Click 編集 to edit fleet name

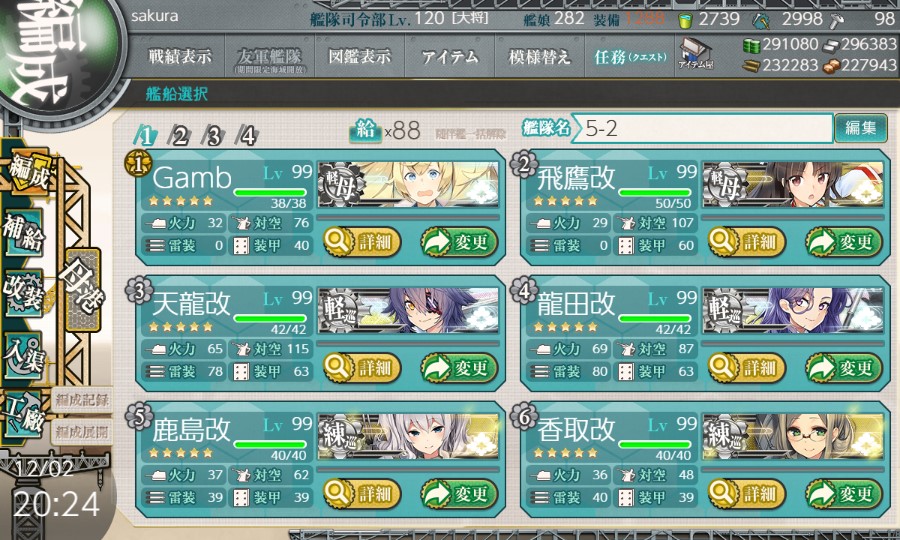coord(860,128)
